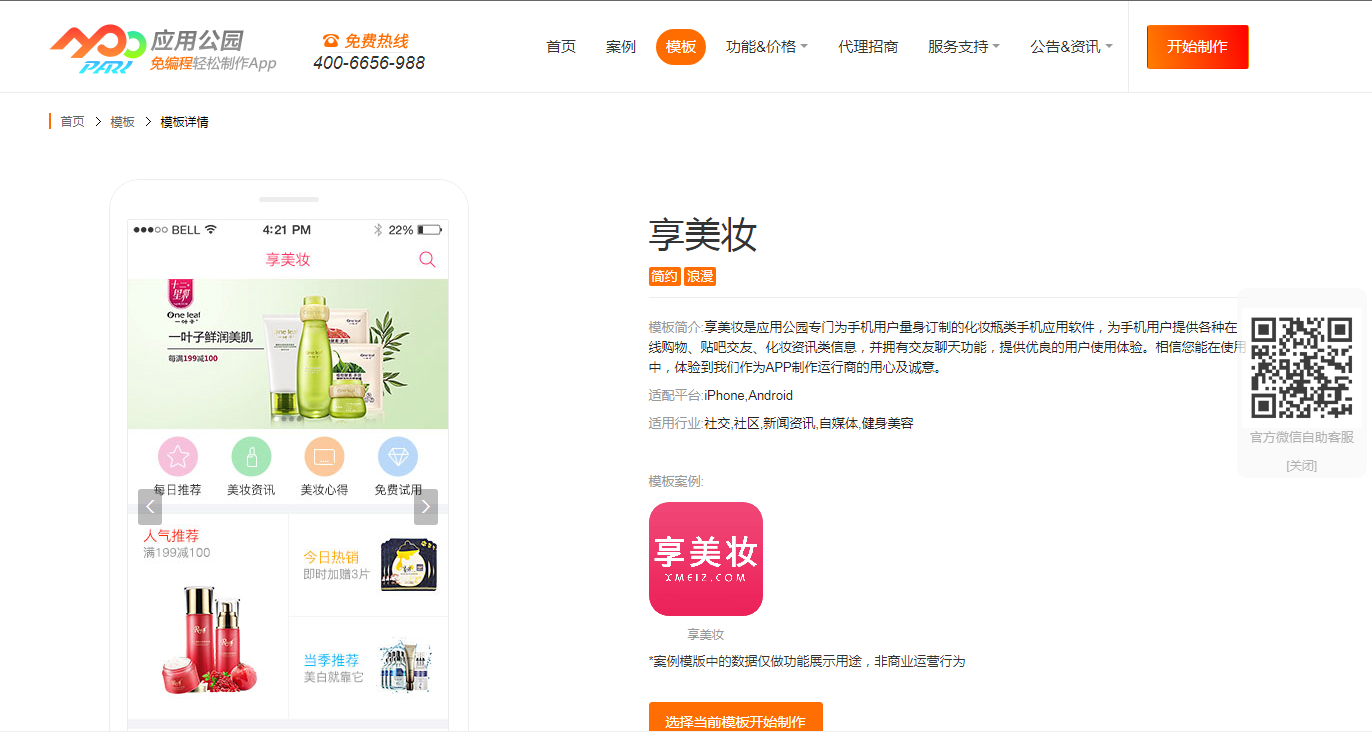1372x733 pixels.
Task: Advance preview with right arrow
Action: click(x=426, y=507)
